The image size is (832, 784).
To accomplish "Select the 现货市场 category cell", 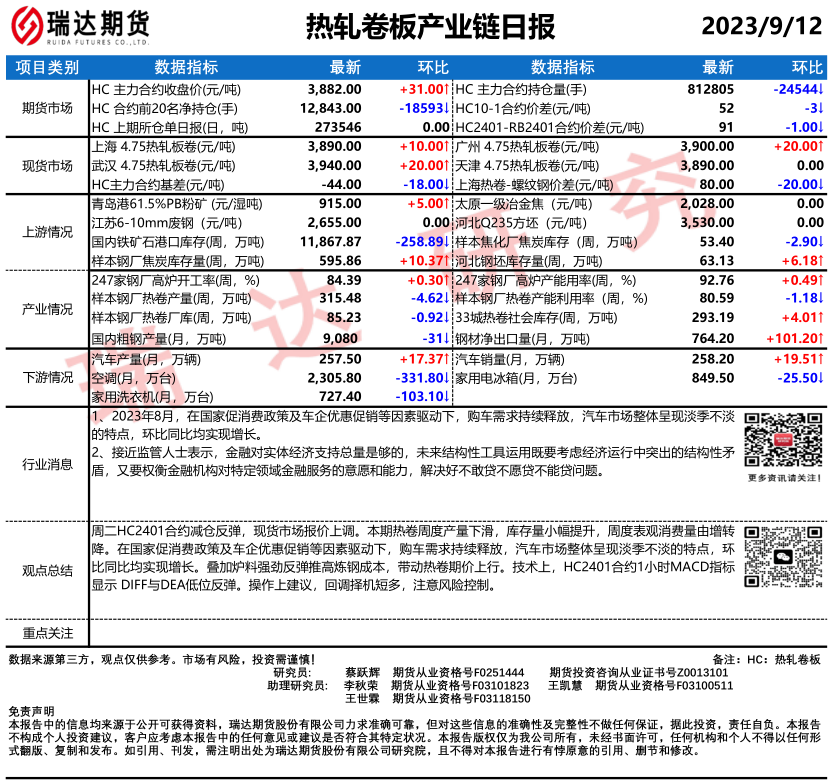I will (46, 165).
